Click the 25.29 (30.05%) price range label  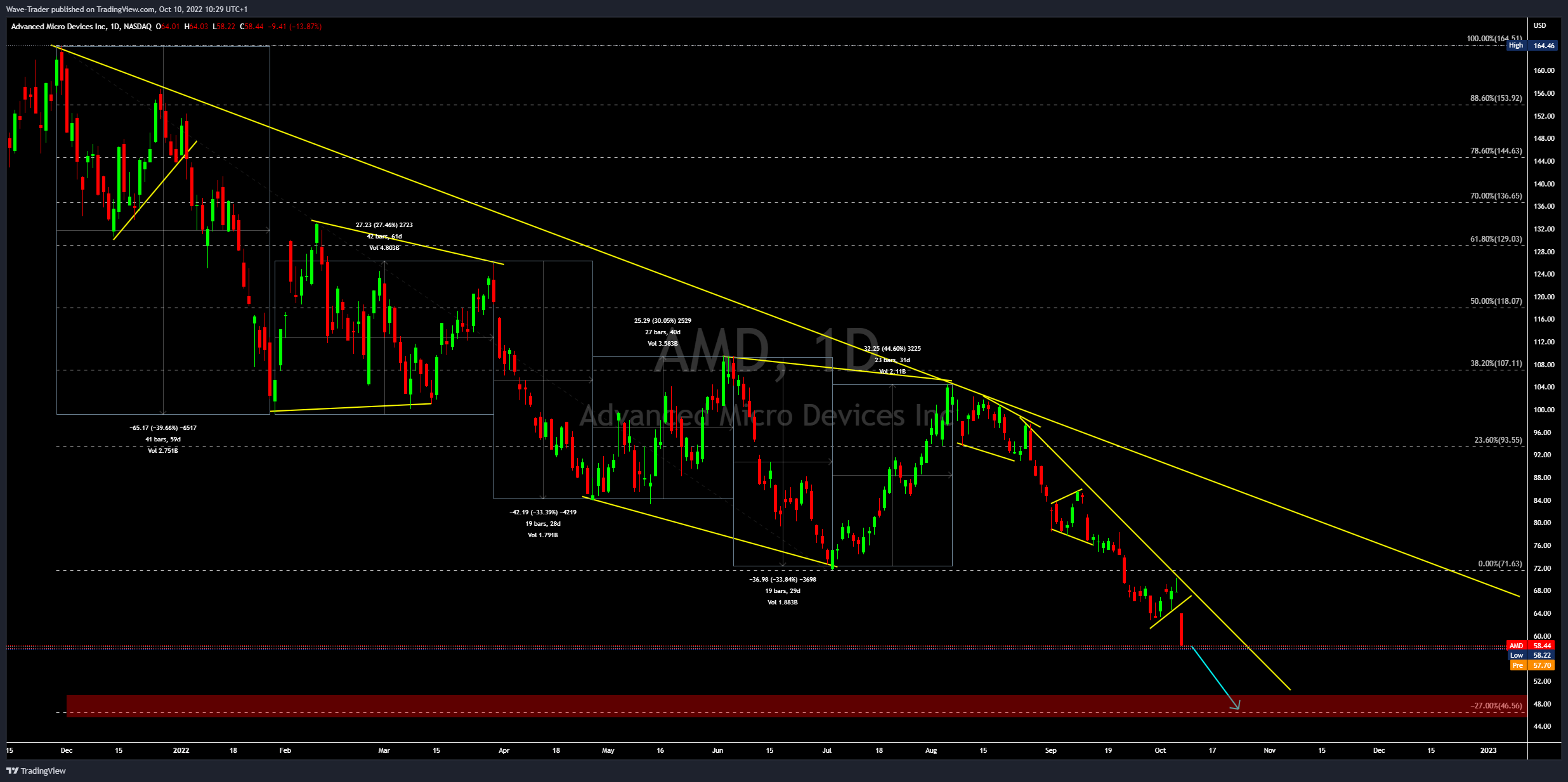pos(663,321)
